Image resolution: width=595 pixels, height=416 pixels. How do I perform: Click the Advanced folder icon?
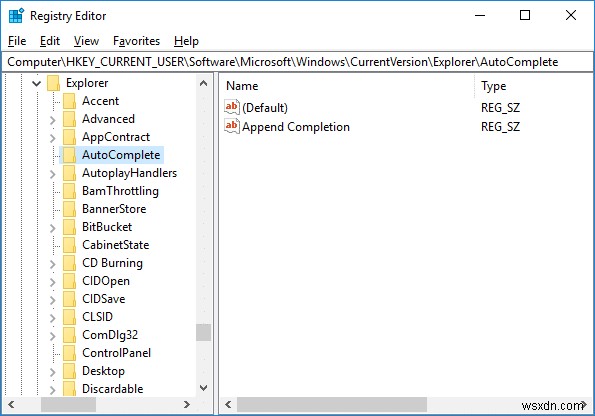(69, 119)
